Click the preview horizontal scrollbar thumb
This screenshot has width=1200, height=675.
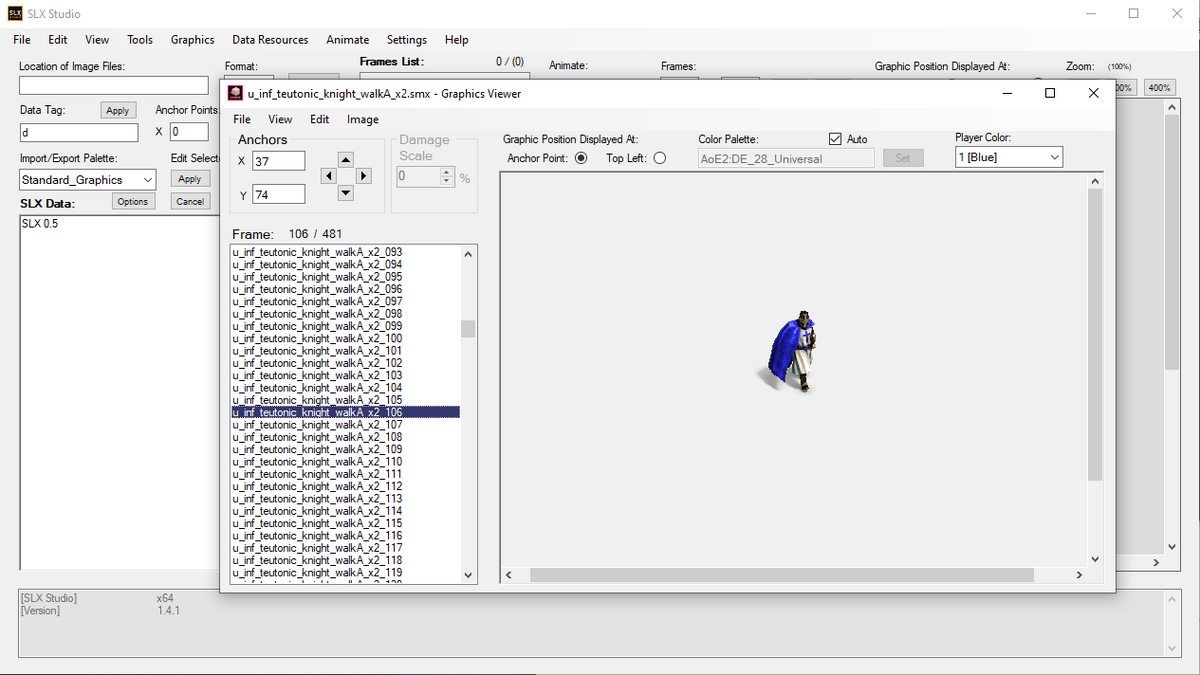(x=781, y=575)
